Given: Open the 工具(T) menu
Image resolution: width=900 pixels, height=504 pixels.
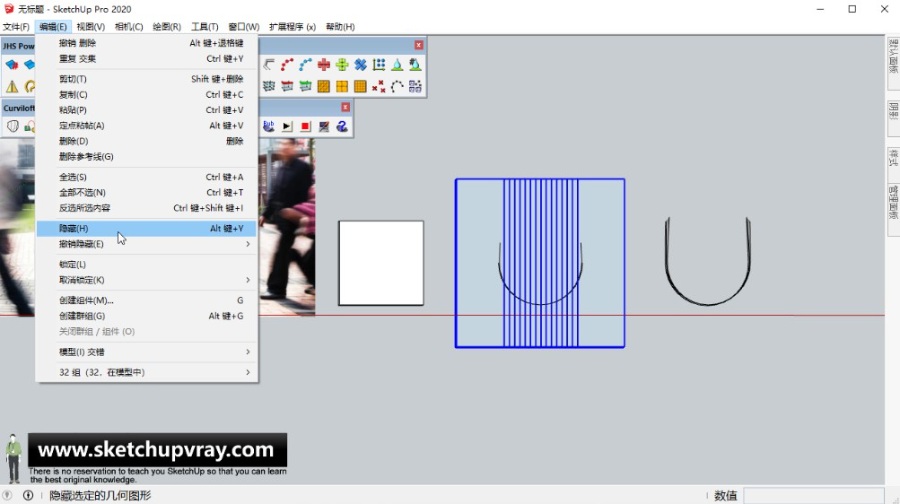Looking at the screenshot, I should [x=205, y=26].
